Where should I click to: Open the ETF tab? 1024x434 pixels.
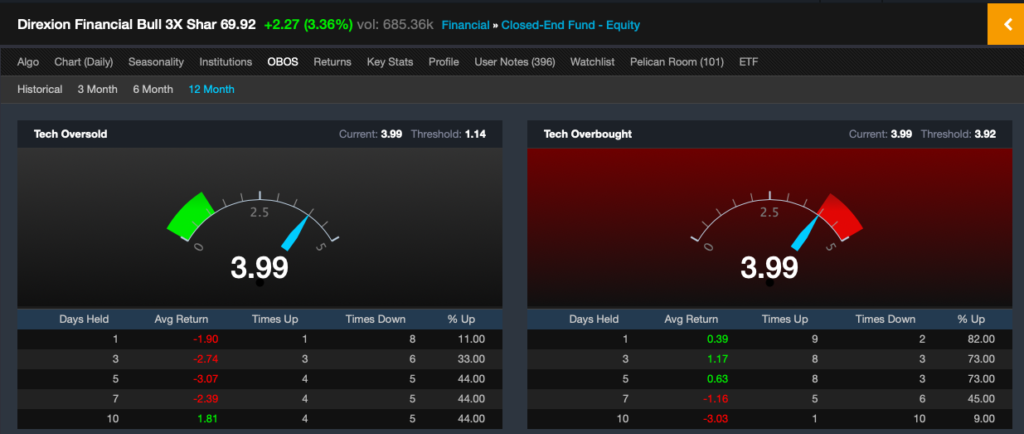[x=748, y=62]
